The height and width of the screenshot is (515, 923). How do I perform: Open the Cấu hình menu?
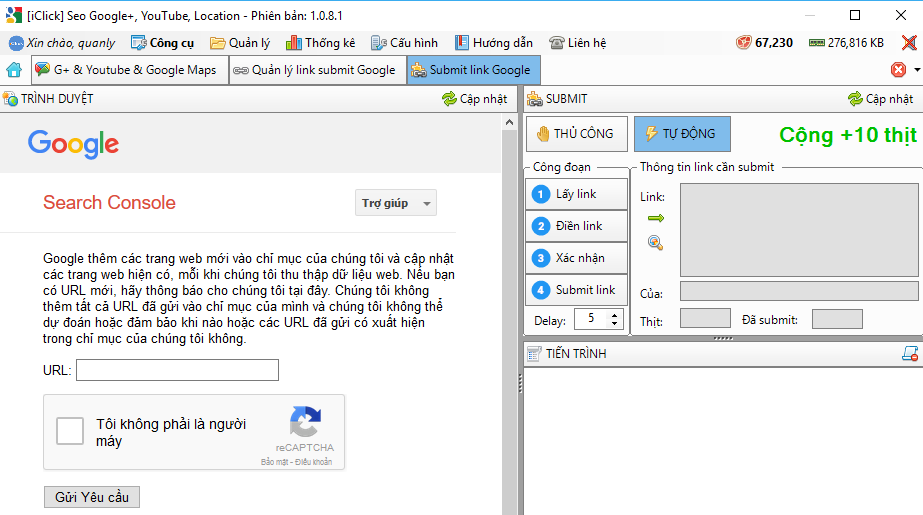tap(404, 43)
